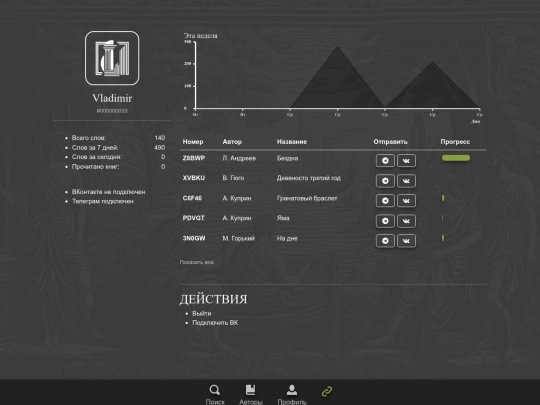The height and width of the screenshot is (405, 540).
Task: Click Выйти to log out
Action: (x=201, y=313)
